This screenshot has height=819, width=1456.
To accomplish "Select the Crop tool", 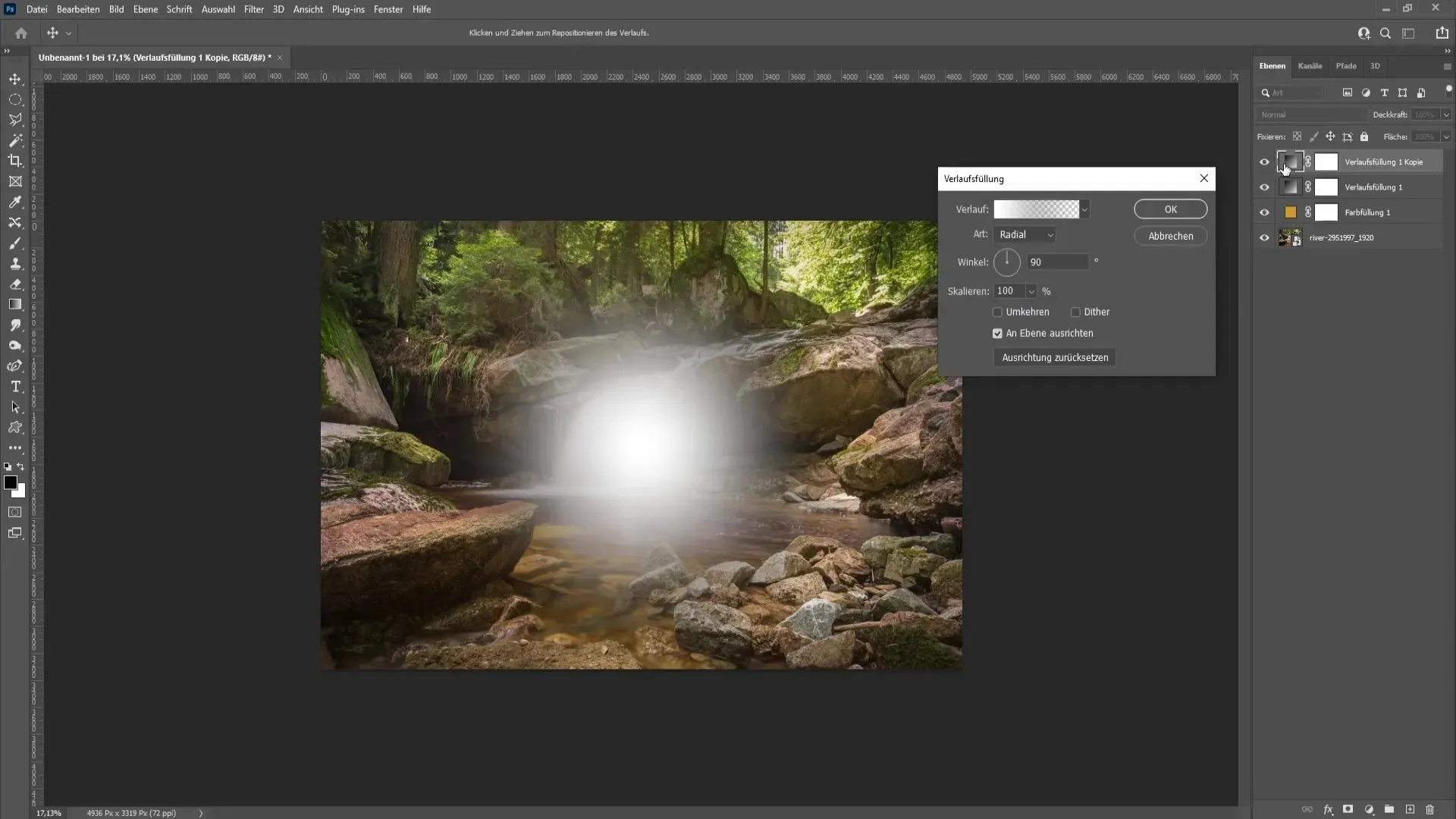I will 15,161.
